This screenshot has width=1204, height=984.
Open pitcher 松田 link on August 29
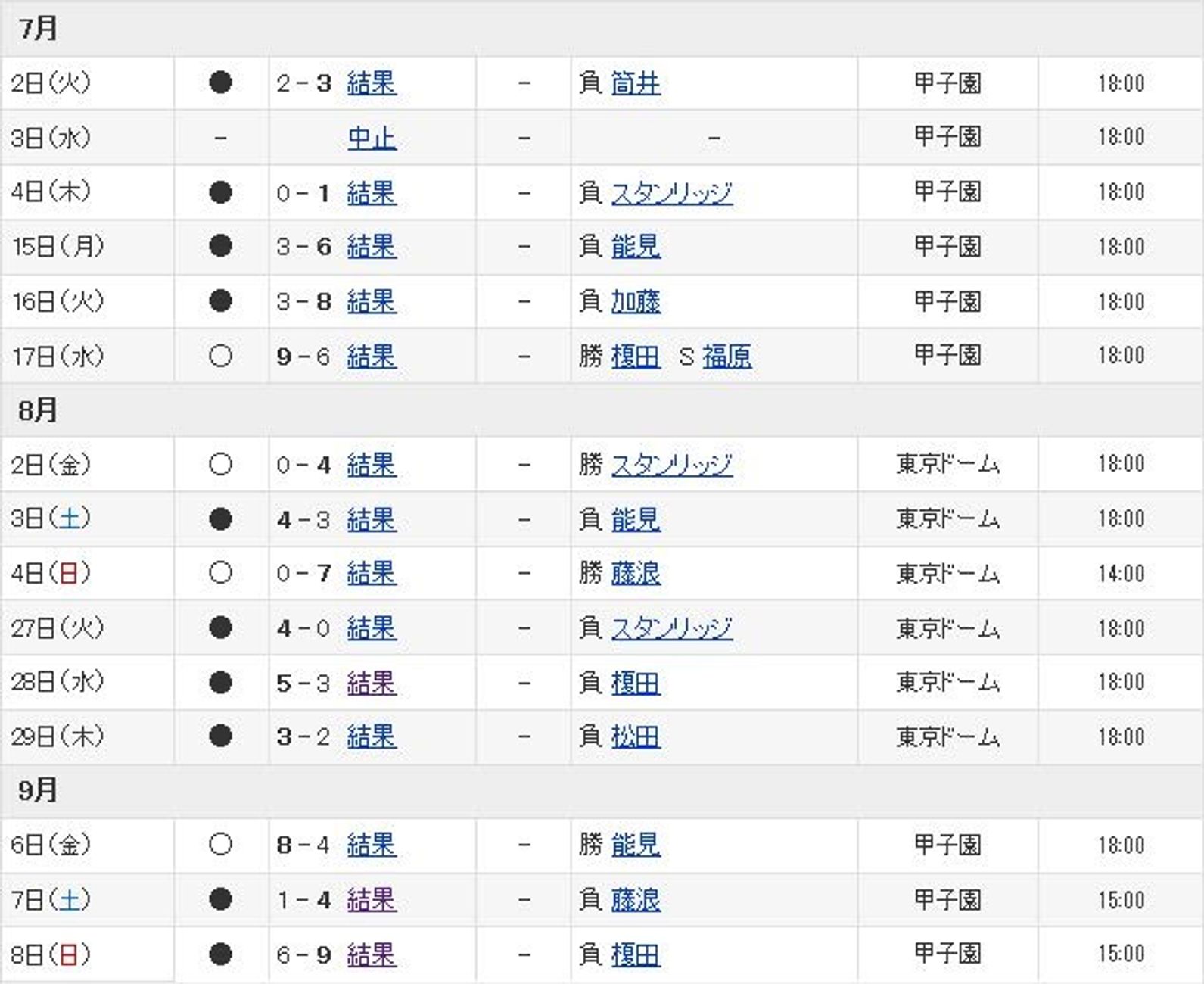tap(636, 736)
